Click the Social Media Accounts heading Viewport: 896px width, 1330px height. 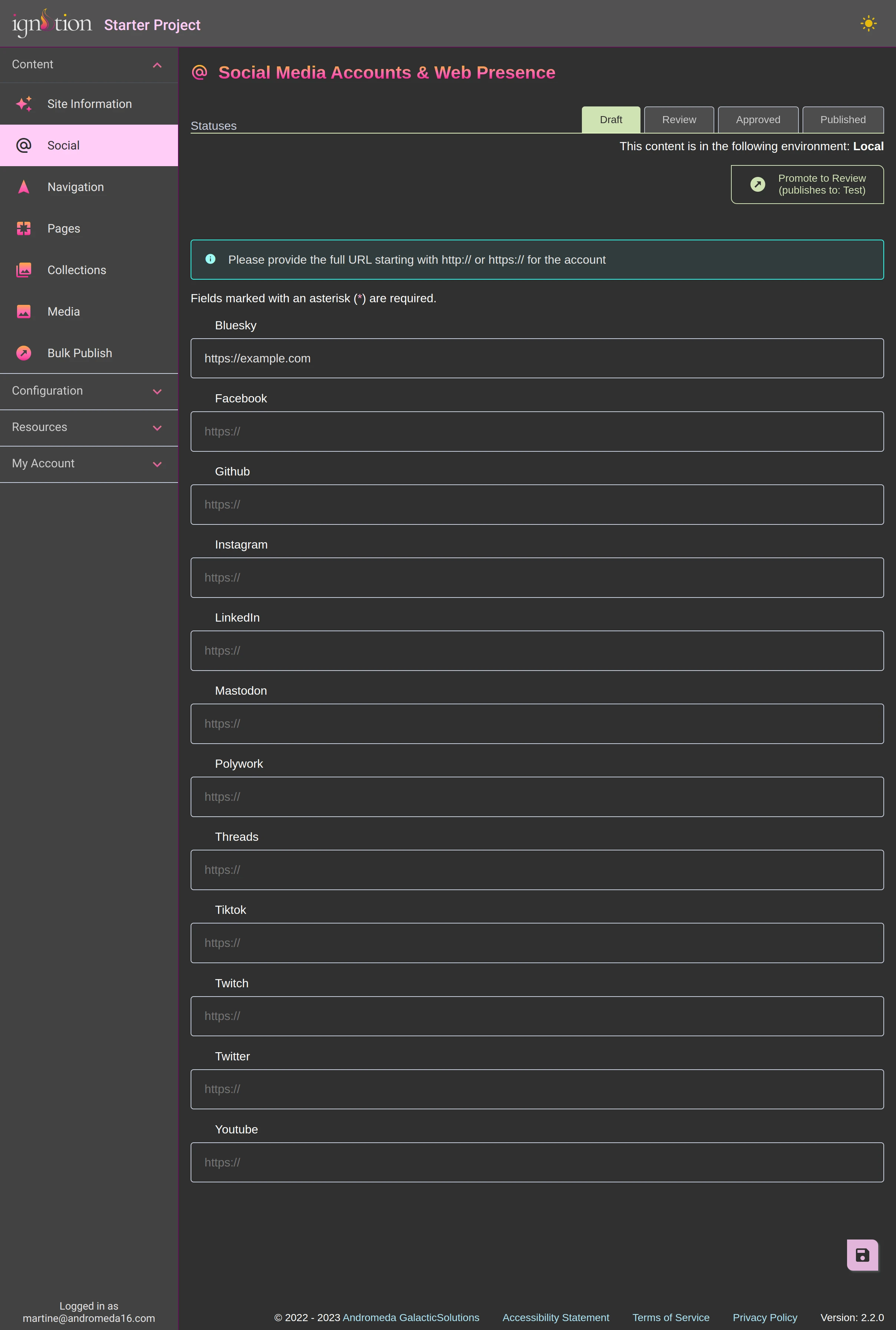[387, 73]
